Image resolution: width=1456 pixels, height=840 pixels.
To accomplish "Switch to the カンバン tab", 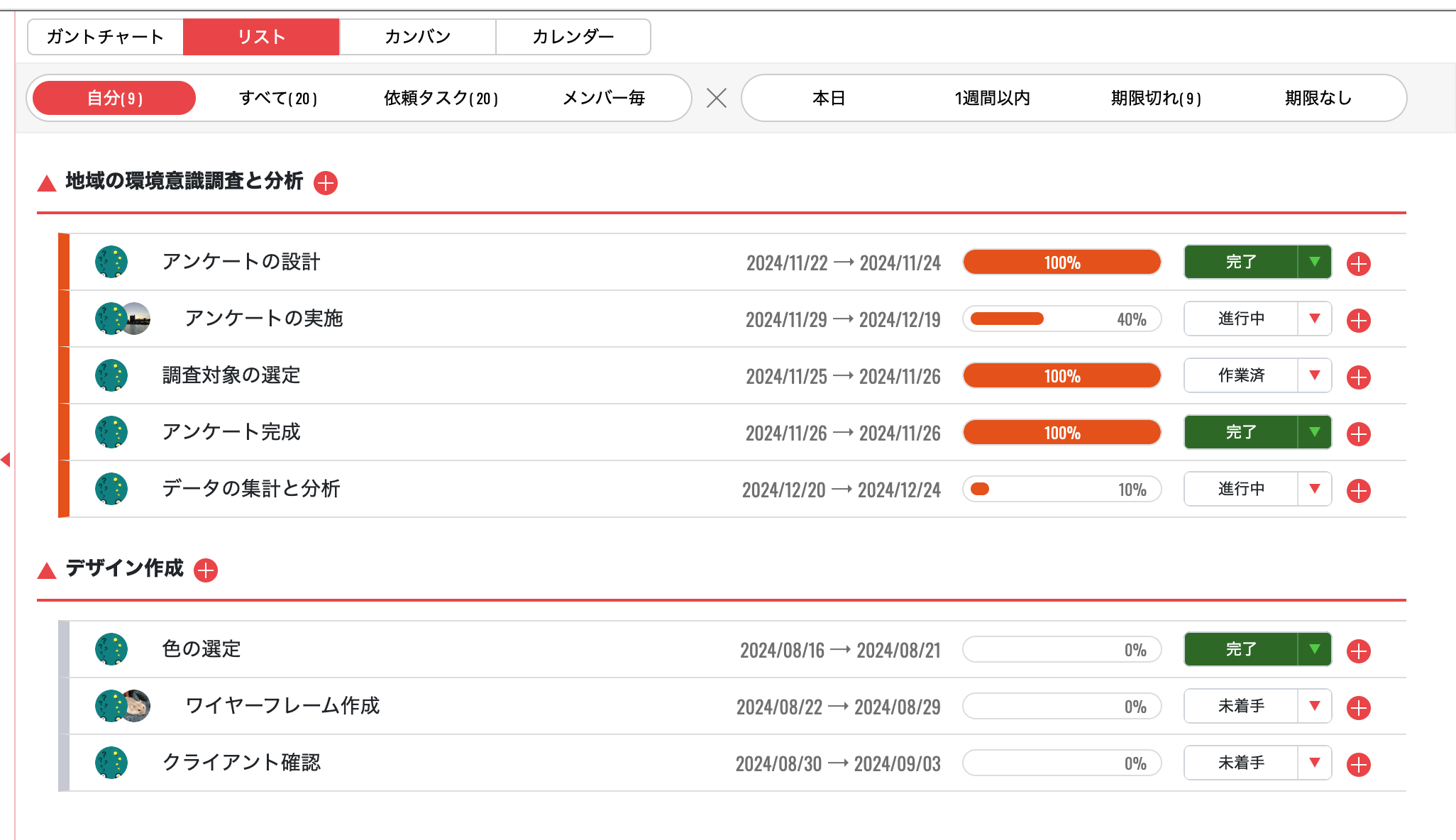I will click(x=417, y=37).
